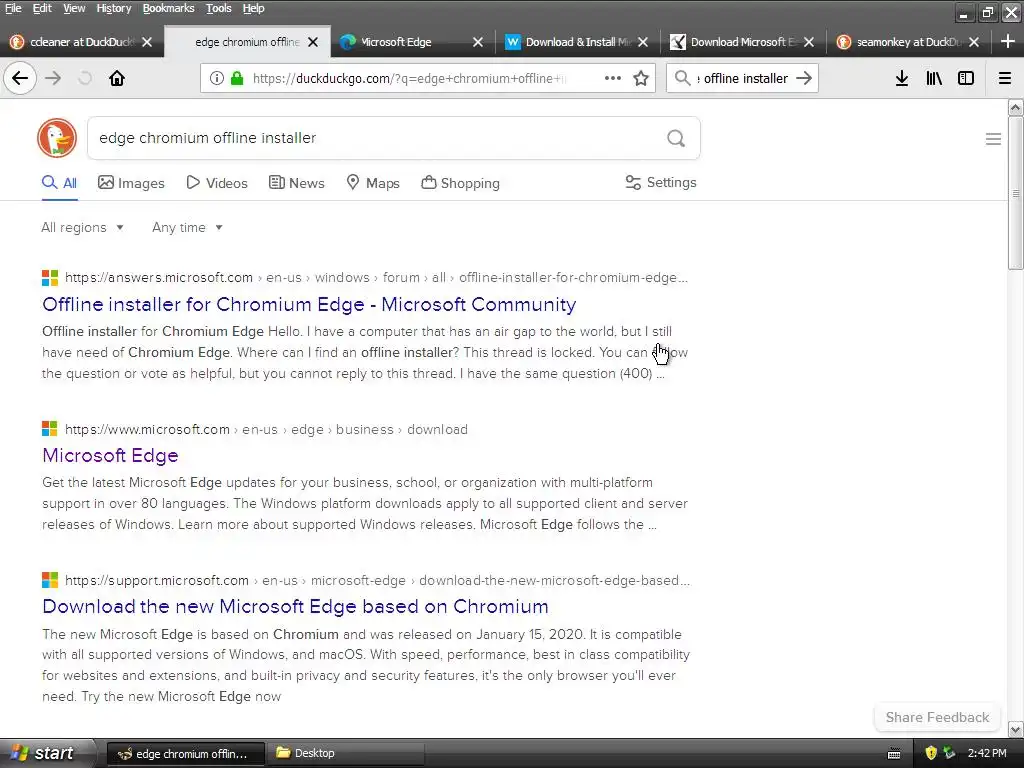1024x768 pixels.
Task: Open the View menu
Action: (74, 8)
